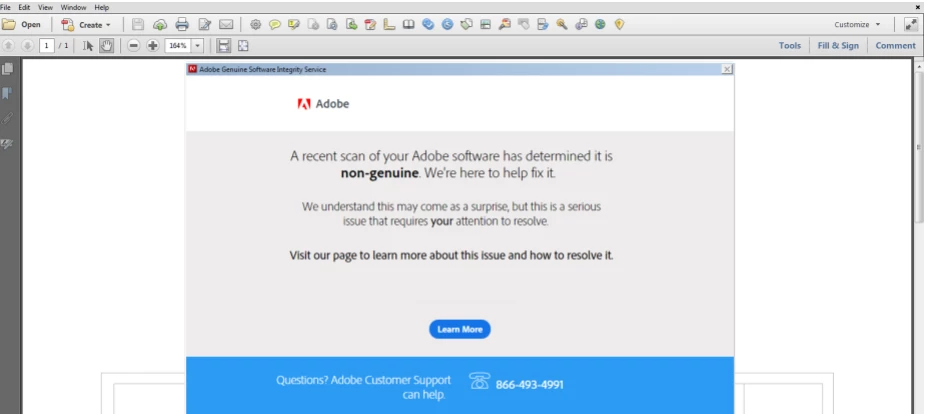The height and width of the screenshot is (414, 927).
Task: Click the open book icon
Action: [409, 25]
